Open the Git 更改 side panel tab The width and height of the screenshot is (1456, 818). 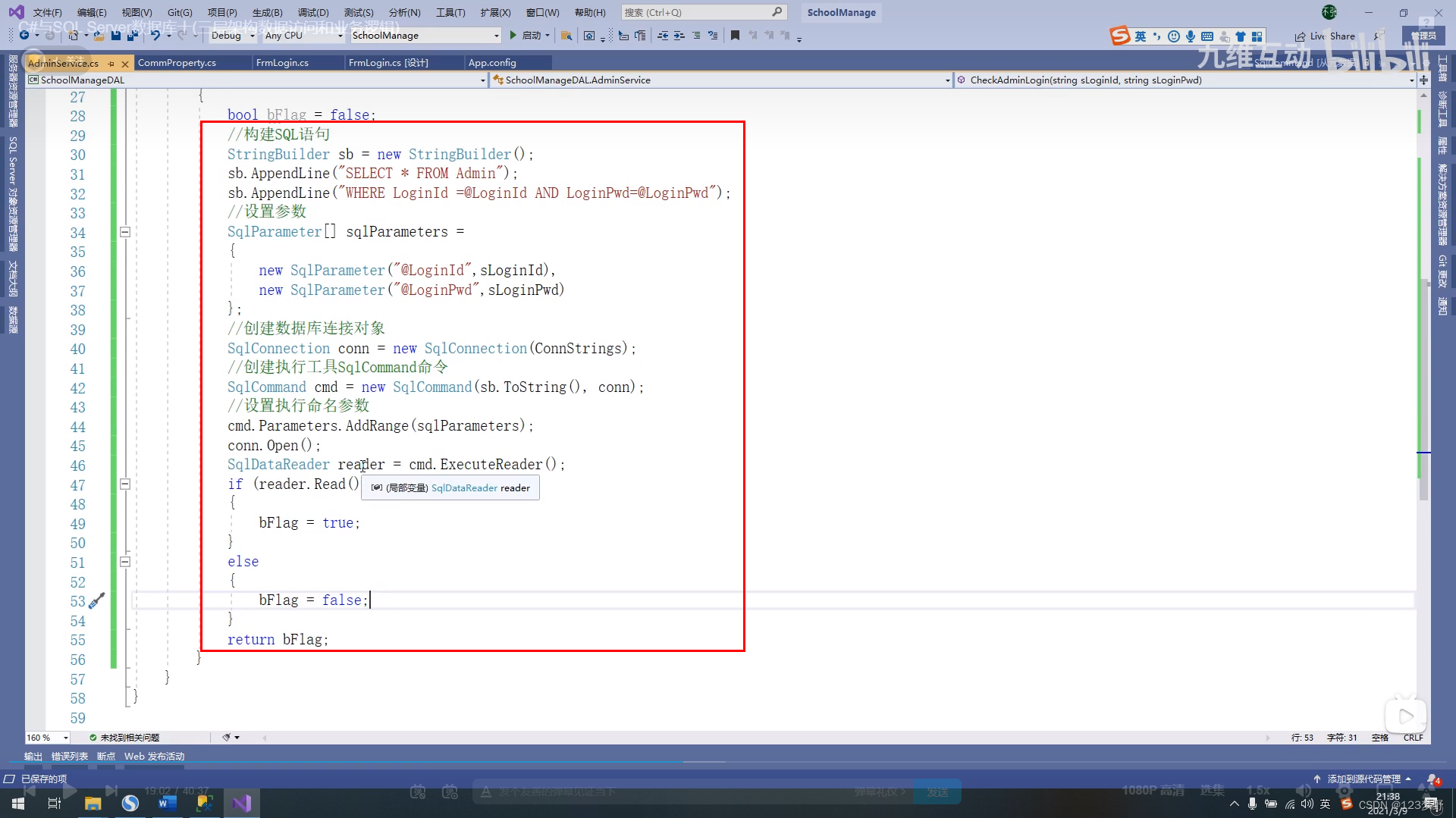1442,271
